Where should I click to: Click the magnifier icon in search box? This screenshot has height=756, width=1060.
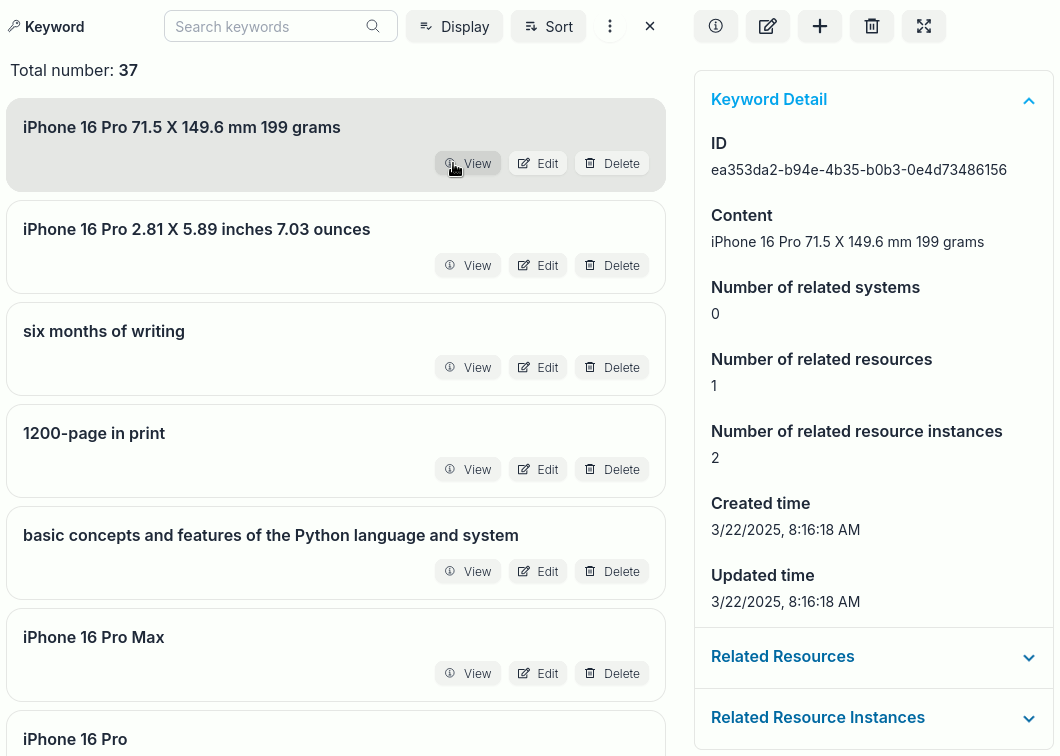(372, 26)
